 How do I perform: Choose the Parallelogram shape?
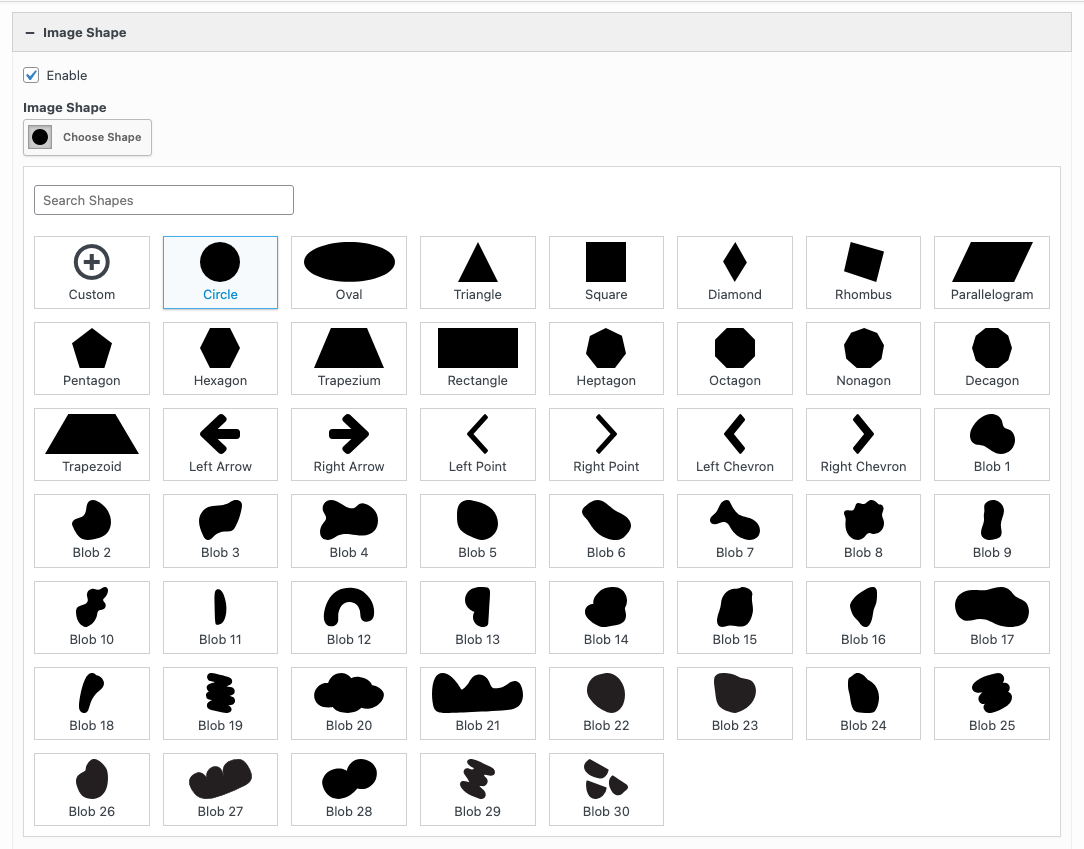pos(992,272)
